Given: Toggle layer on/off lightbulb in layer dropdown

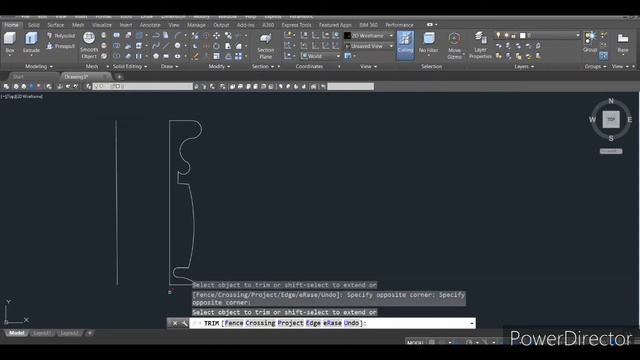Looking at the screenshot, I should [x=498, y=36].
